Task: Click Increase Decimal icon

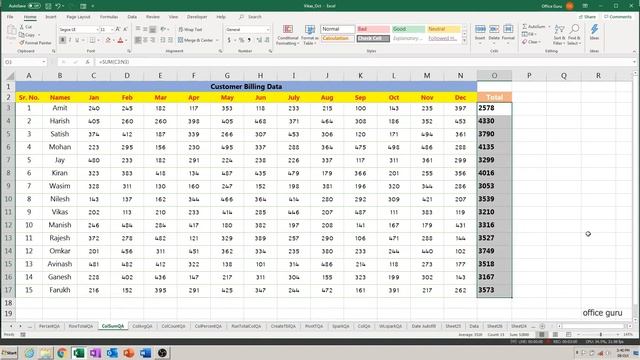Action: [x=259, y=40]
